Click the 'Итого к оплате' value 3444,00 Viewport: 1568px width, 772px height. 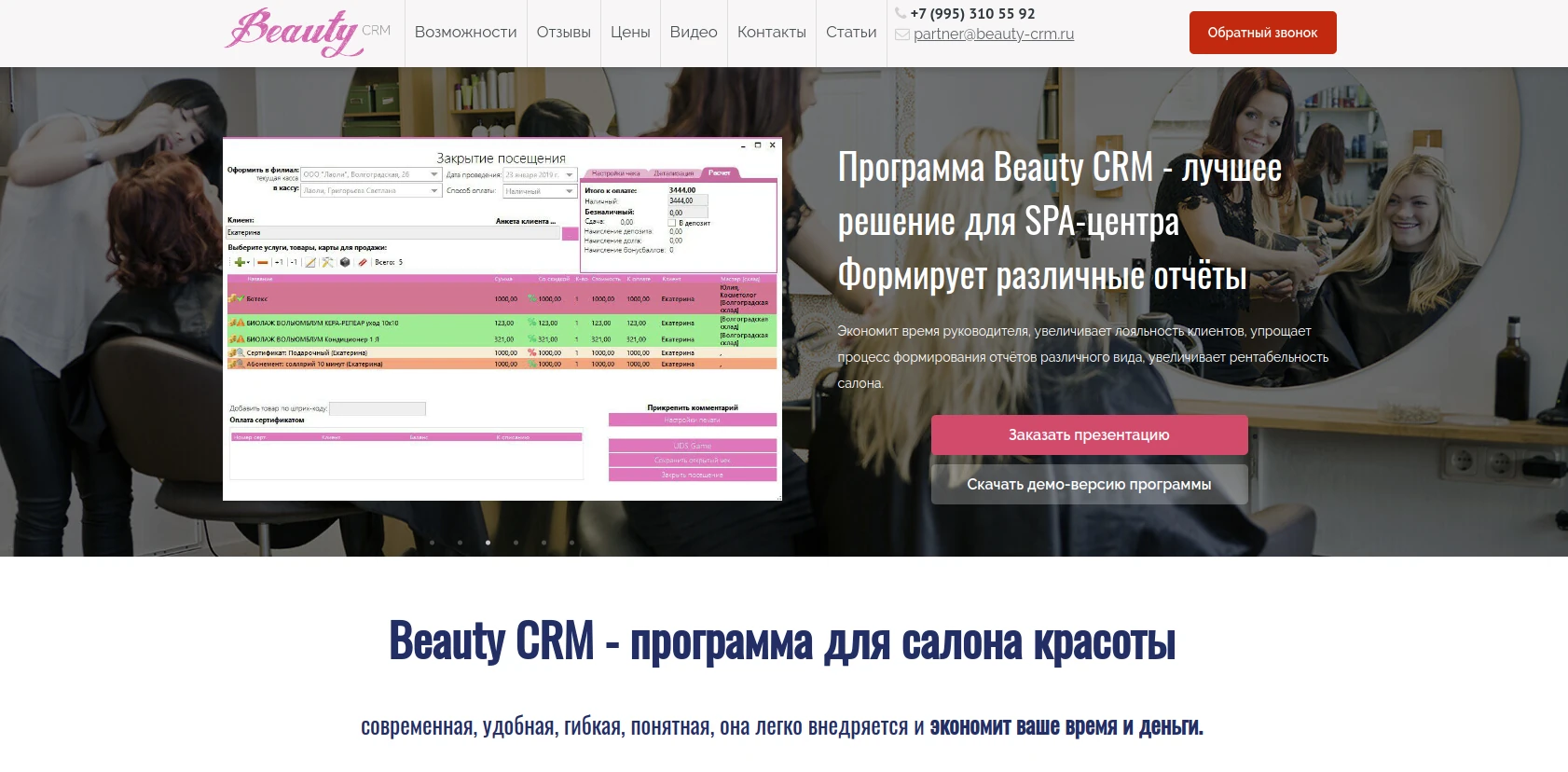point(682,189)
